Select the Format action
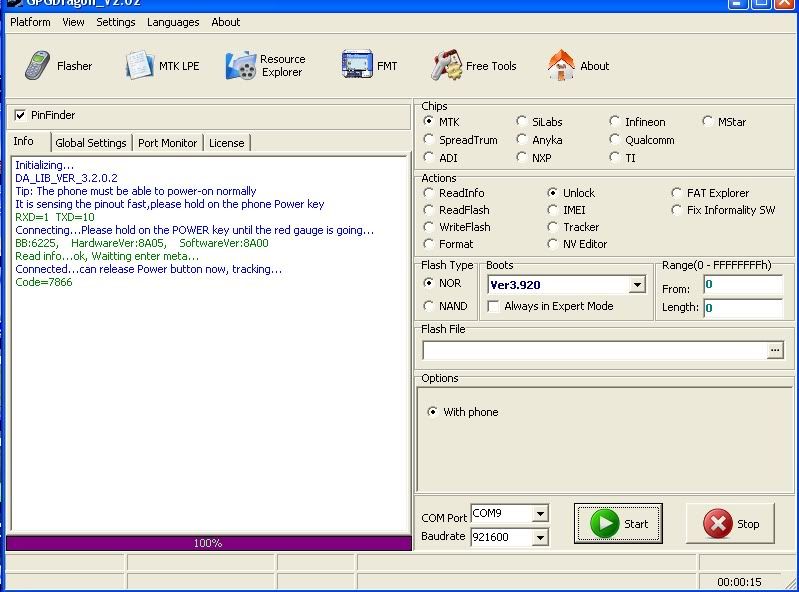This screenshot has width=799, height=592. click(429, 244)
